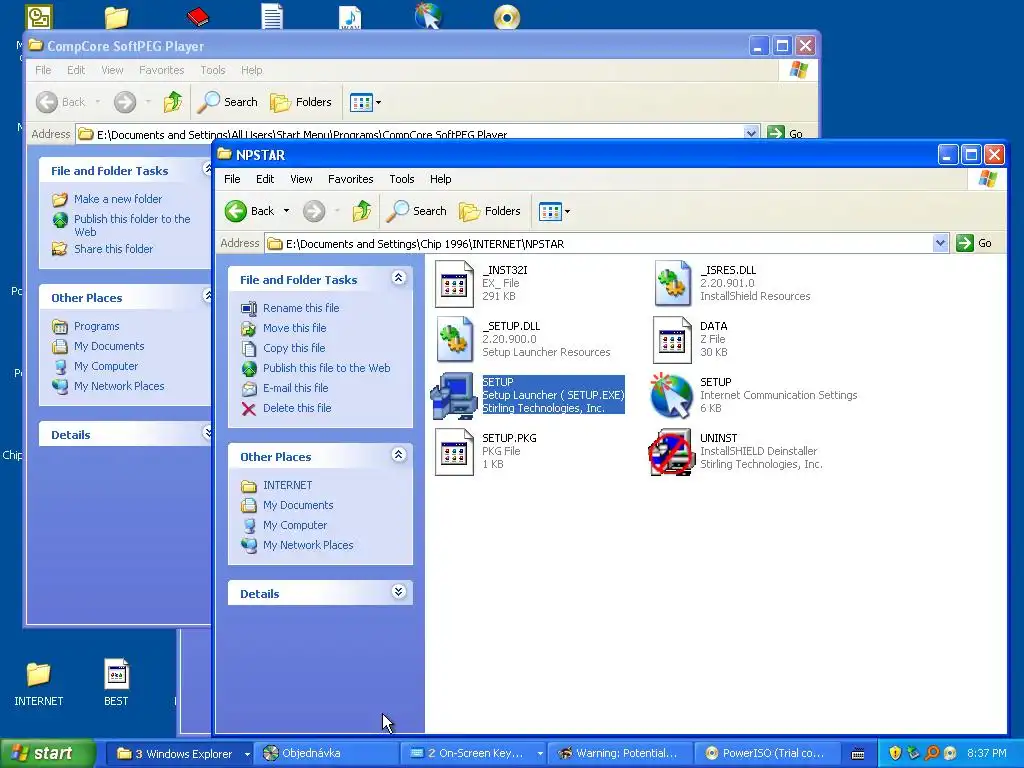Select the BEST desktop file icon
The height and width of the screenshot is (768, 1024).
click(116, 675)
